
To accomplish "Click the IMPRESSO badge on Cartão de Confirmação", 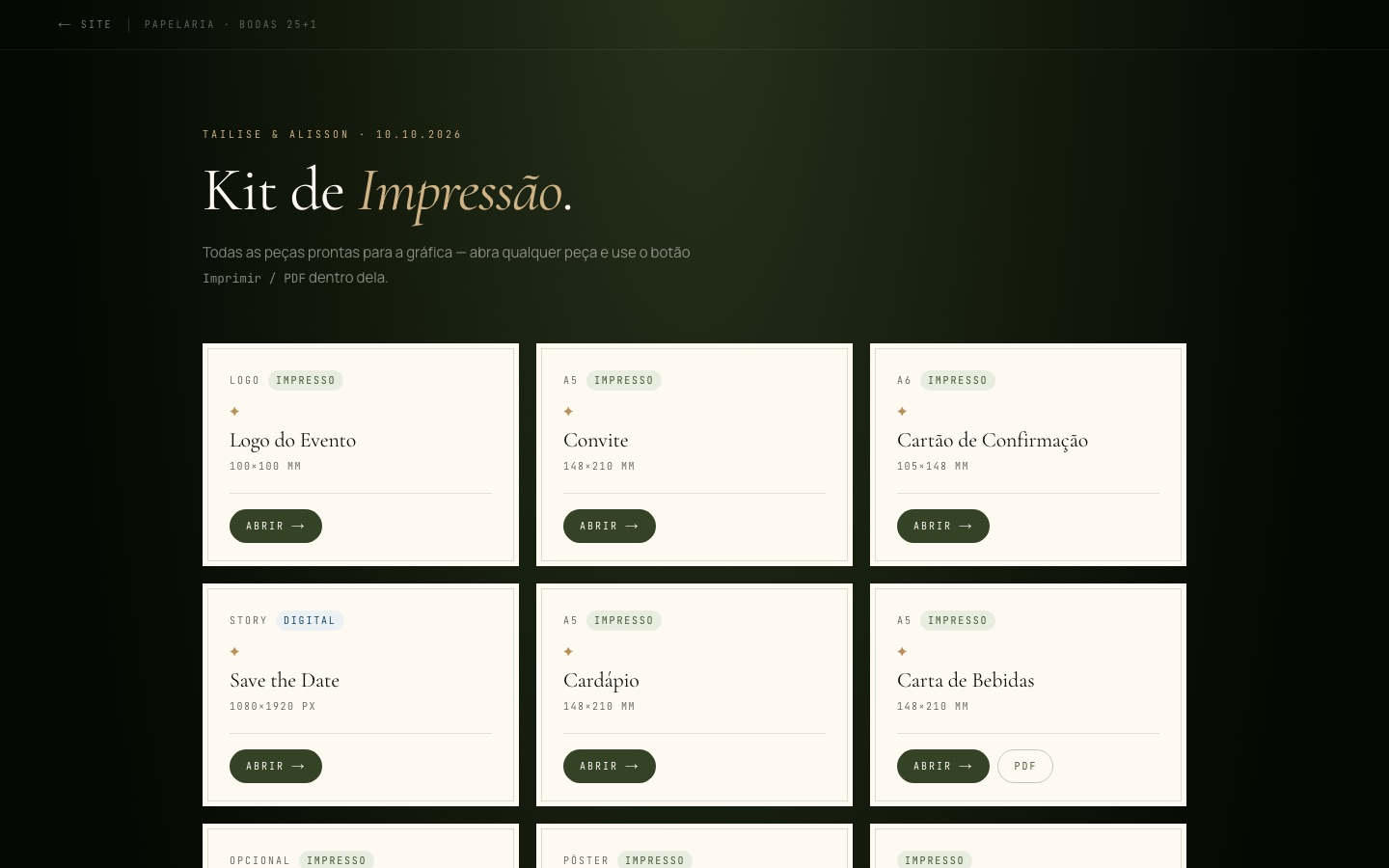I will (x=958, y=380).
